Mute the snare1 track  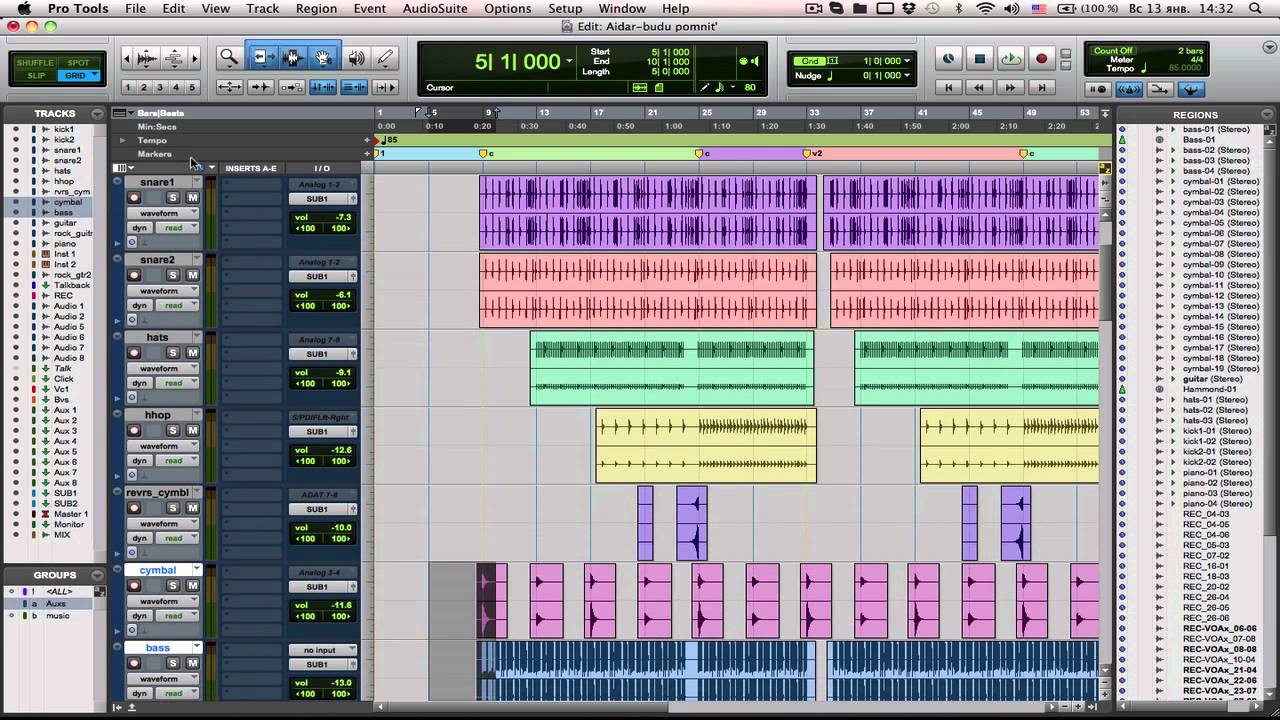coord(193,198)
